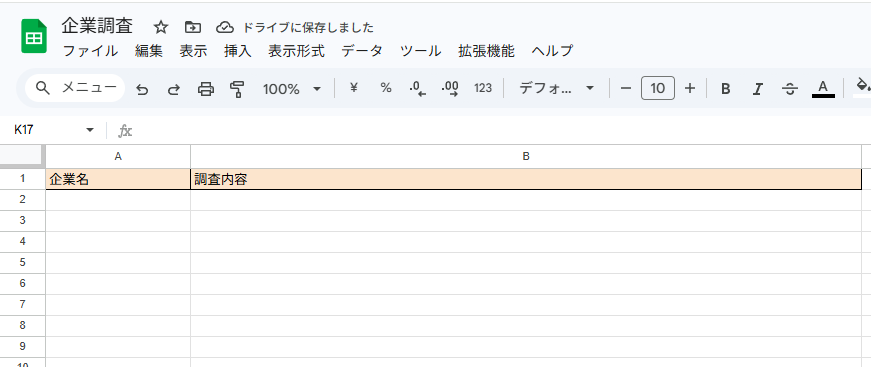Select the 企業名 cell
This screenshot has width=871, height=367.
coord(118,179)
